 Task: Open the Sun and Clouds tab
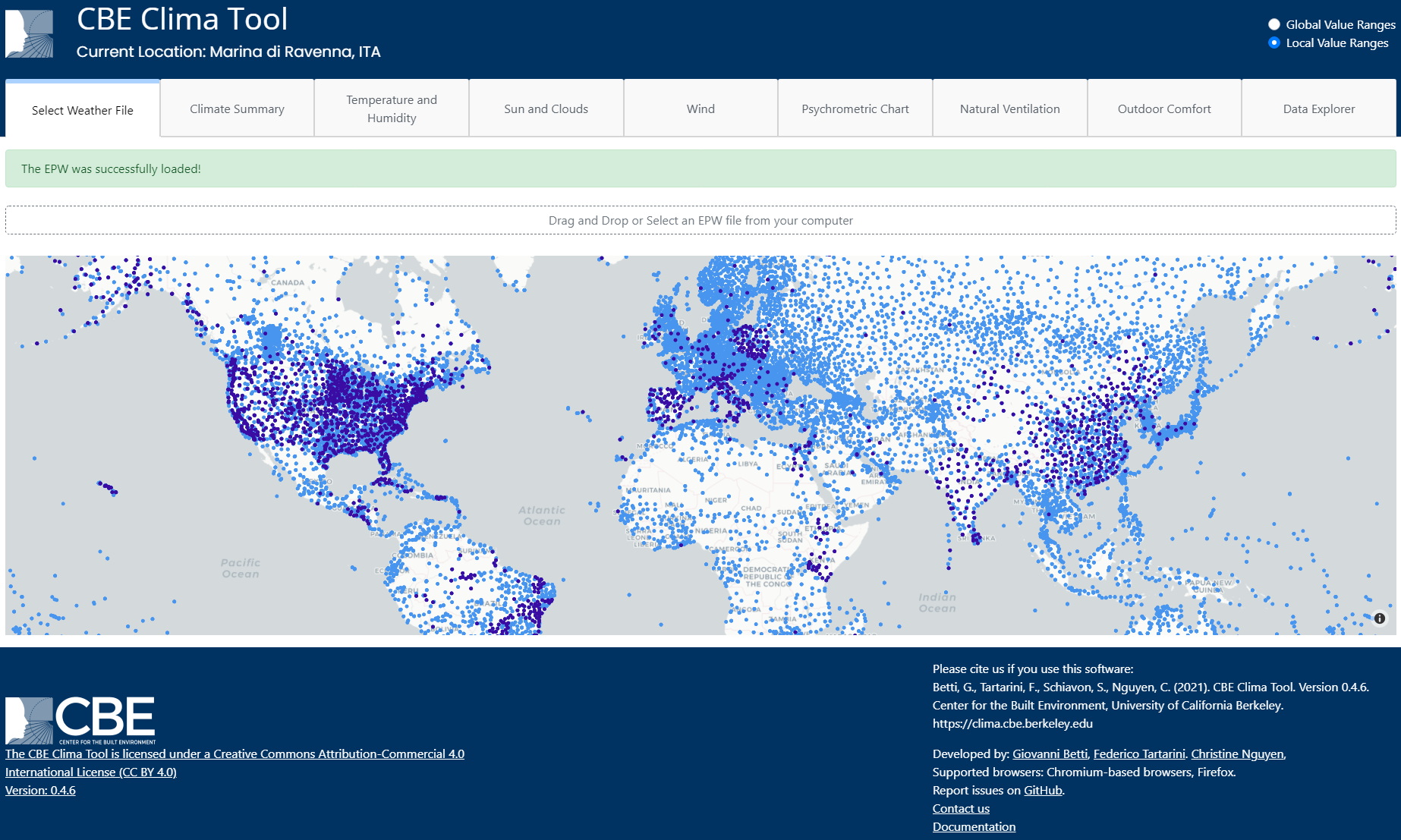[546, 109]
